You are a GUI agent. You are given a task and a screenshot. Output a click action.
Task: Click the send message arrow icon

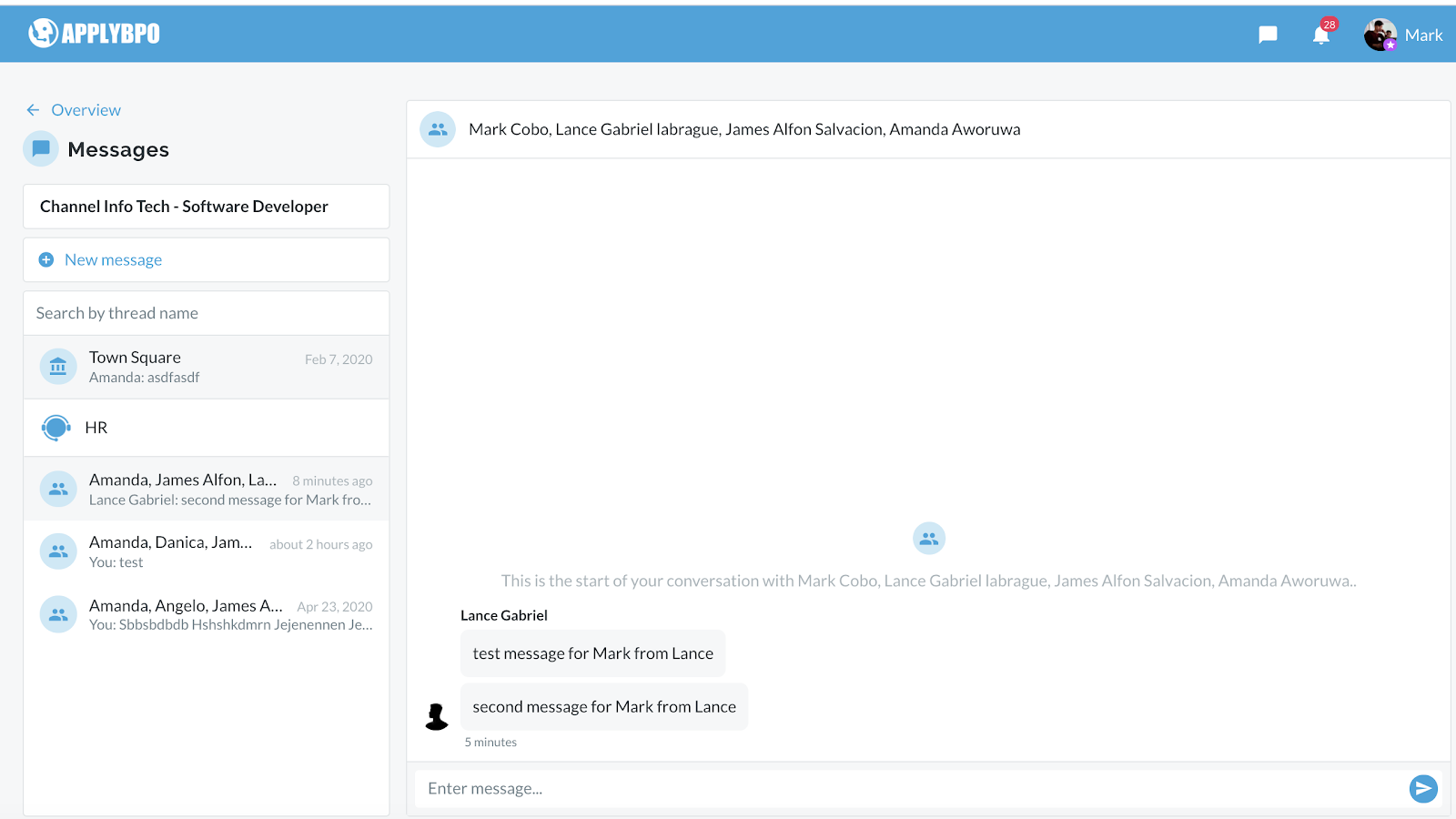(x=1423, y=789)
